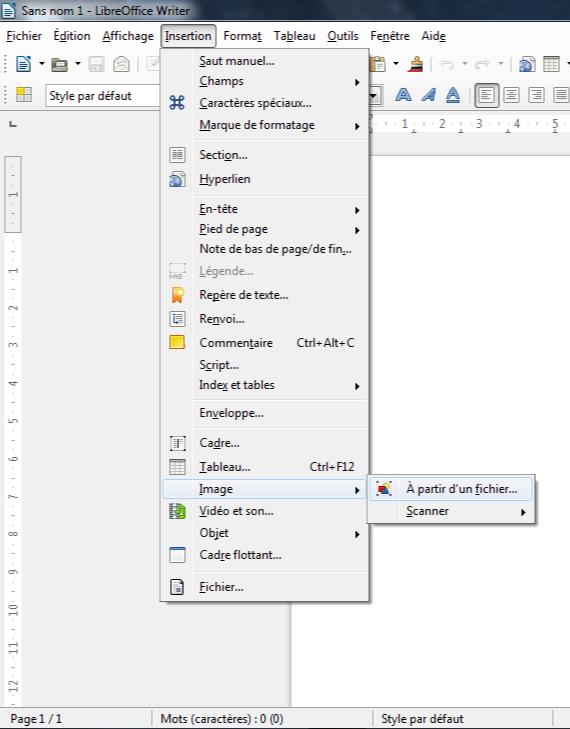Expand the Index et tables submenu
The height and width of the screenshot is (729, 570).
point(266,385)
